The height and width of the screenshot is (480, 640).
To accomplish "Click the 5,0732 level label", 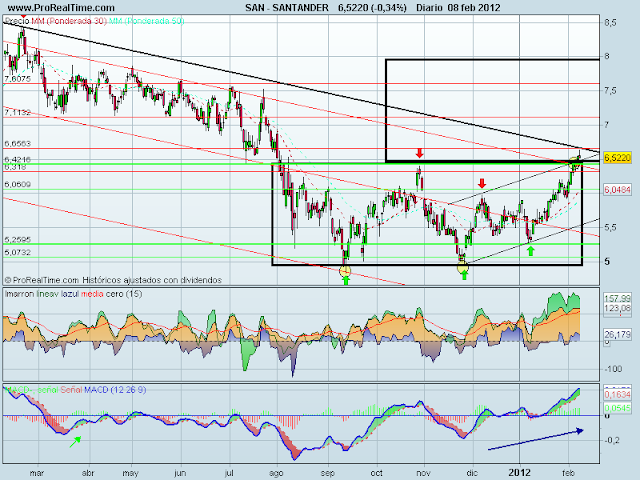I will [18, 252].
